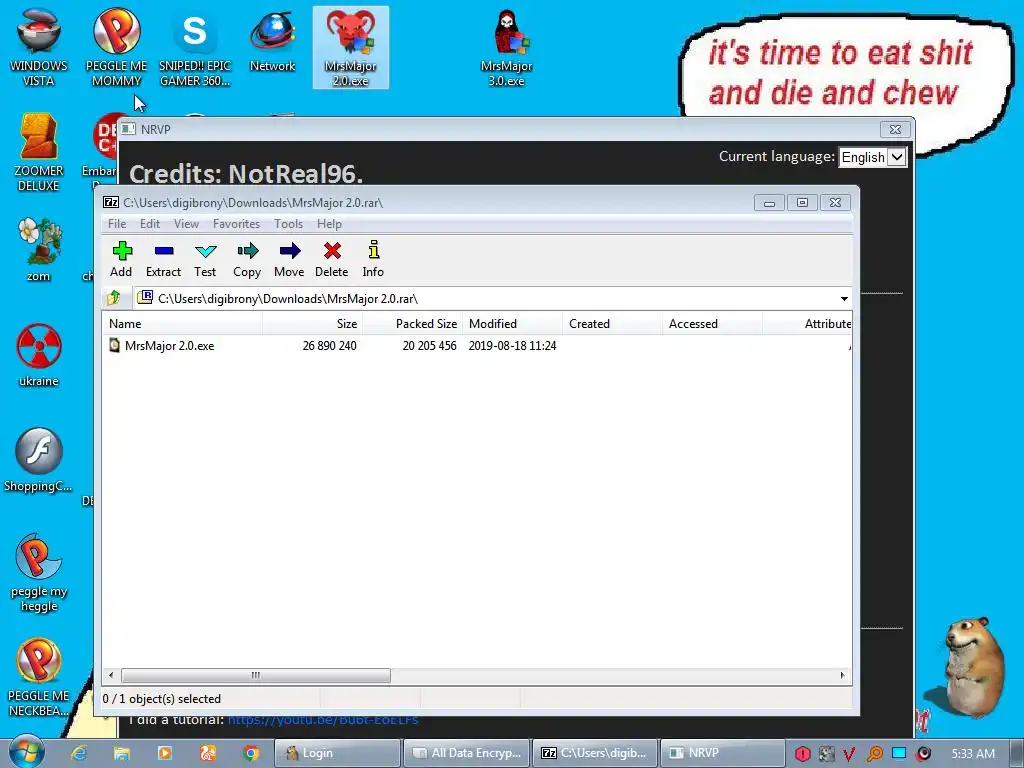Open the File menu

[x=117, y=224]
